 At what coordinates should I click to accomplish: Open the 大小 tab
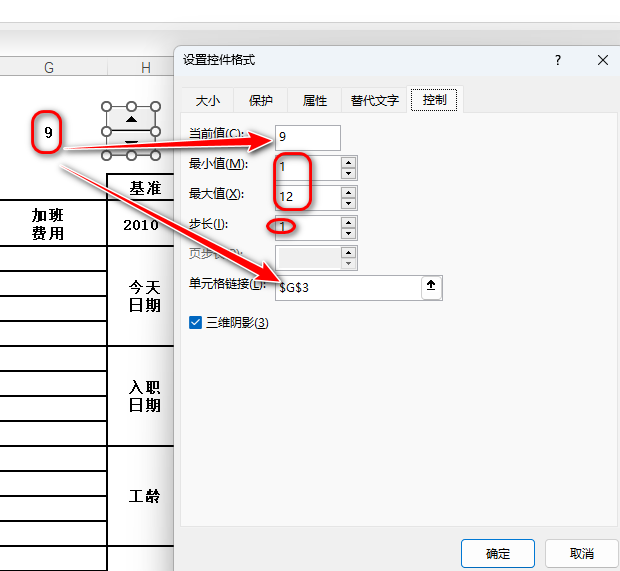(208, 100)
